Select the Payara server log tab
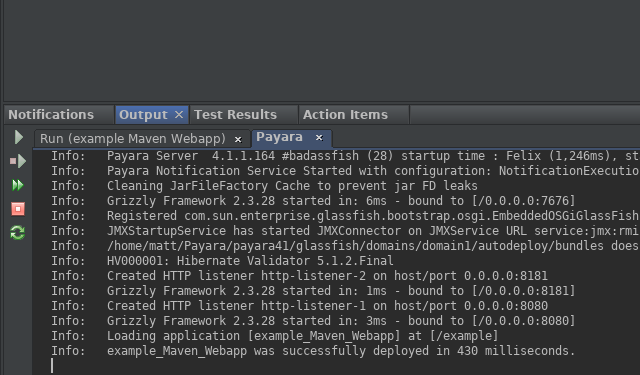The image size is (640, 375). 280,137
